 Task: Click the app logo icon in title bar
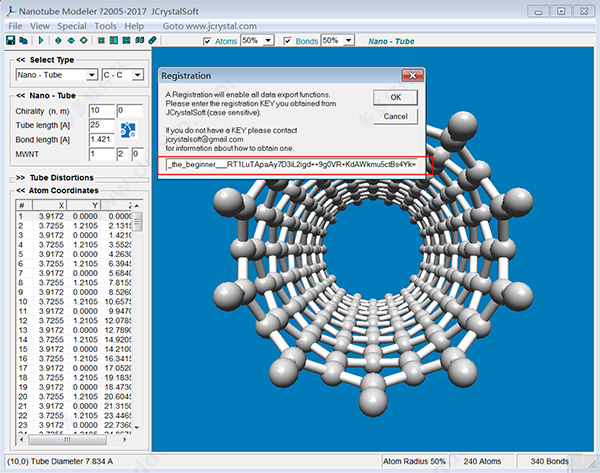tap(11, 11)
